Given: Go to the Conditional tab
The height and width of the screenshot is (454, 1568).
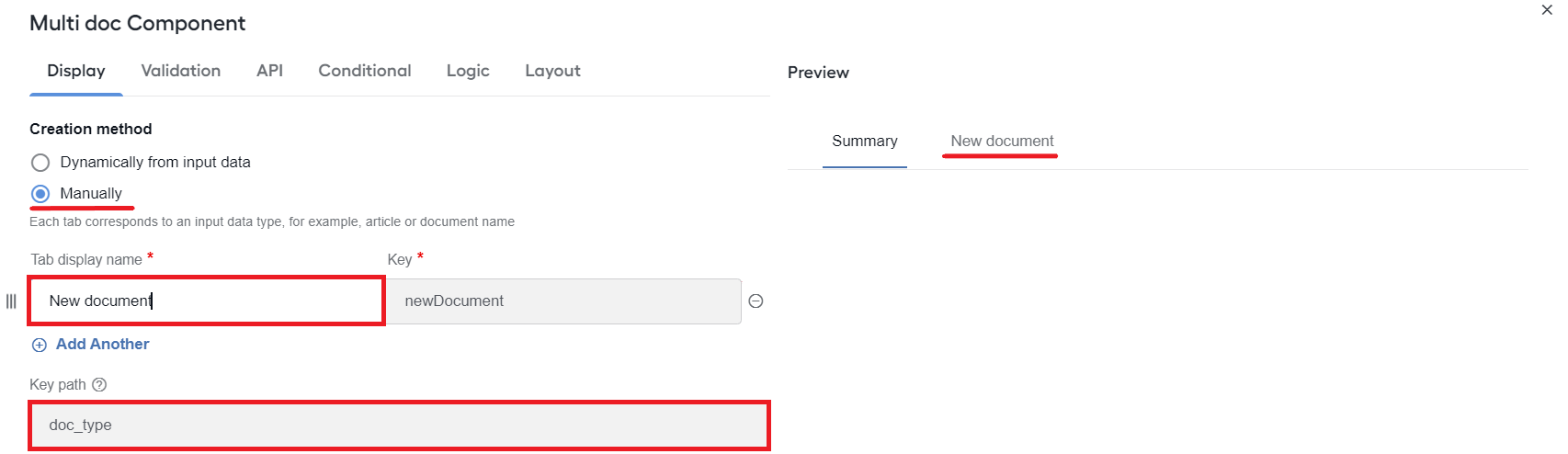Looking at the screenshot, I should click(x=365, y=71).
